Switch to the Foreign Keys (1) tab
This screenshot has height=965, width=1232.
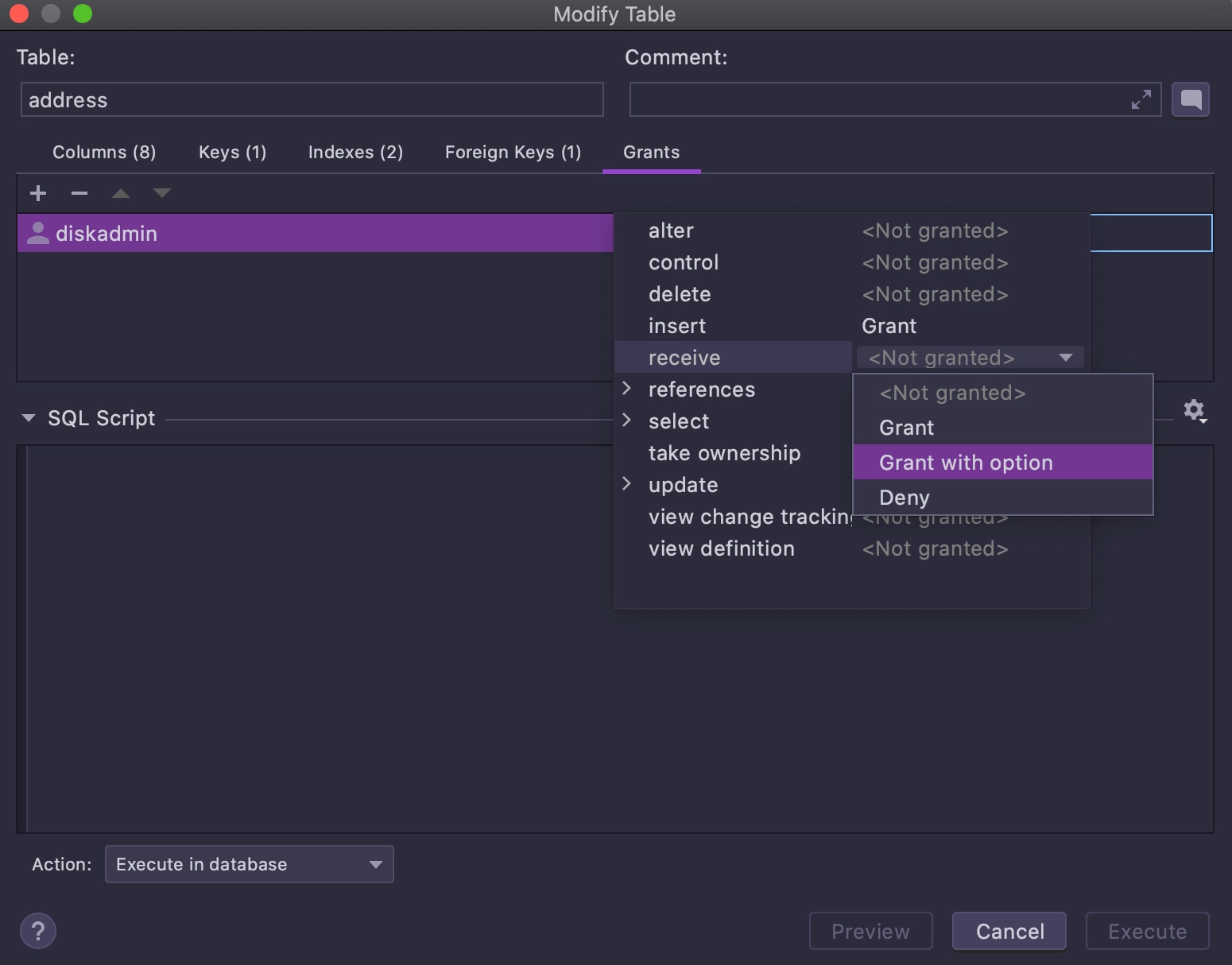coord(513,152)
